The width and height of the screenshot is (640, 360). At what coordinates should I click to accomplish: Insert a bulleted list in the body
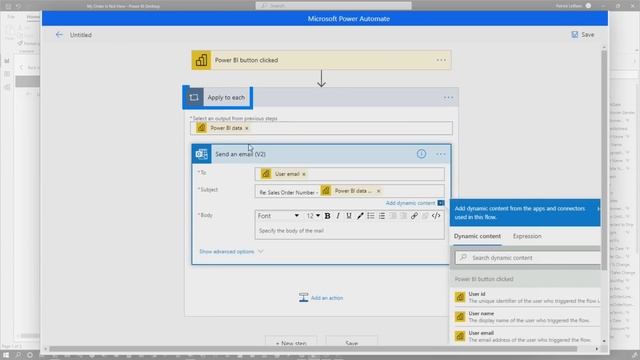(x=371, y=216)
